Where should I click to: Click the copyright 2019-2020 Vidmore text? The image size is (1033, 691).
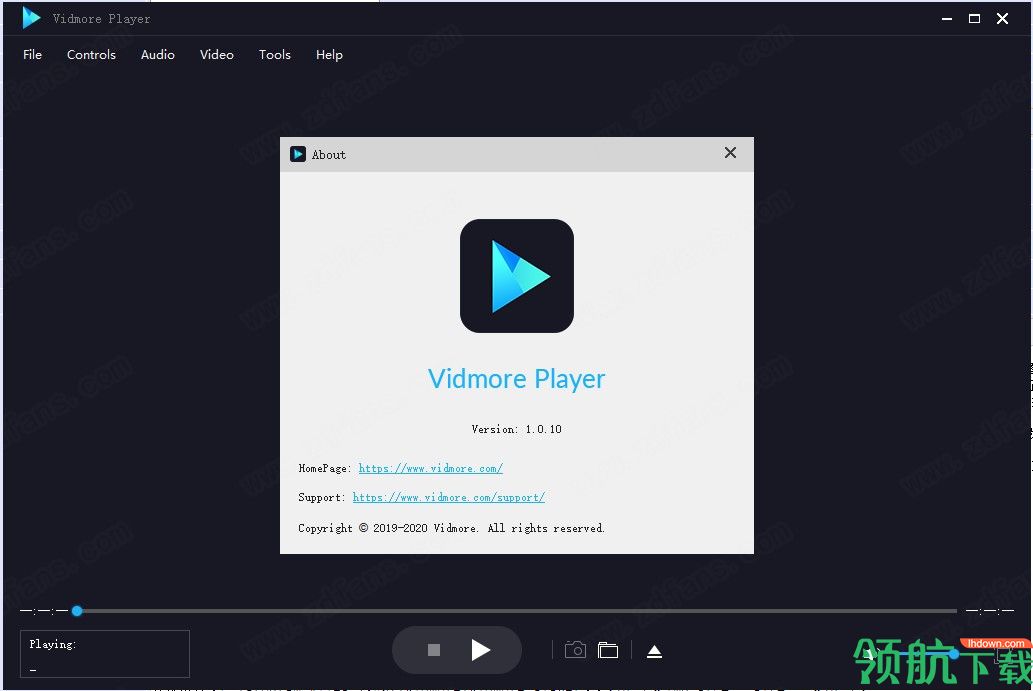[x=451, y=528]
